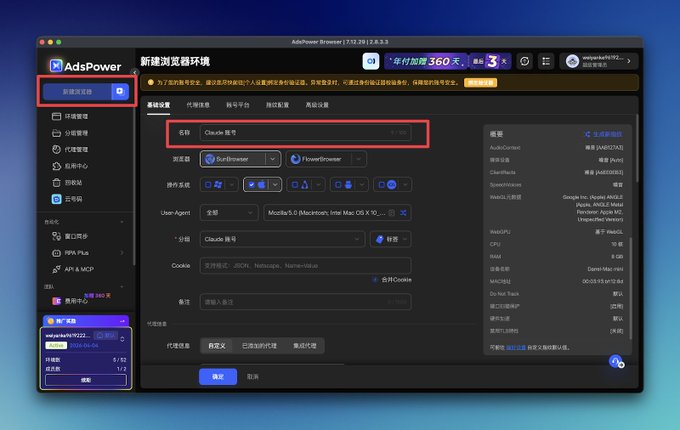Open the 分组 dropdown showing Claude 账号
Viewport: 680px width, 430px height.
(x=282, y=239)
